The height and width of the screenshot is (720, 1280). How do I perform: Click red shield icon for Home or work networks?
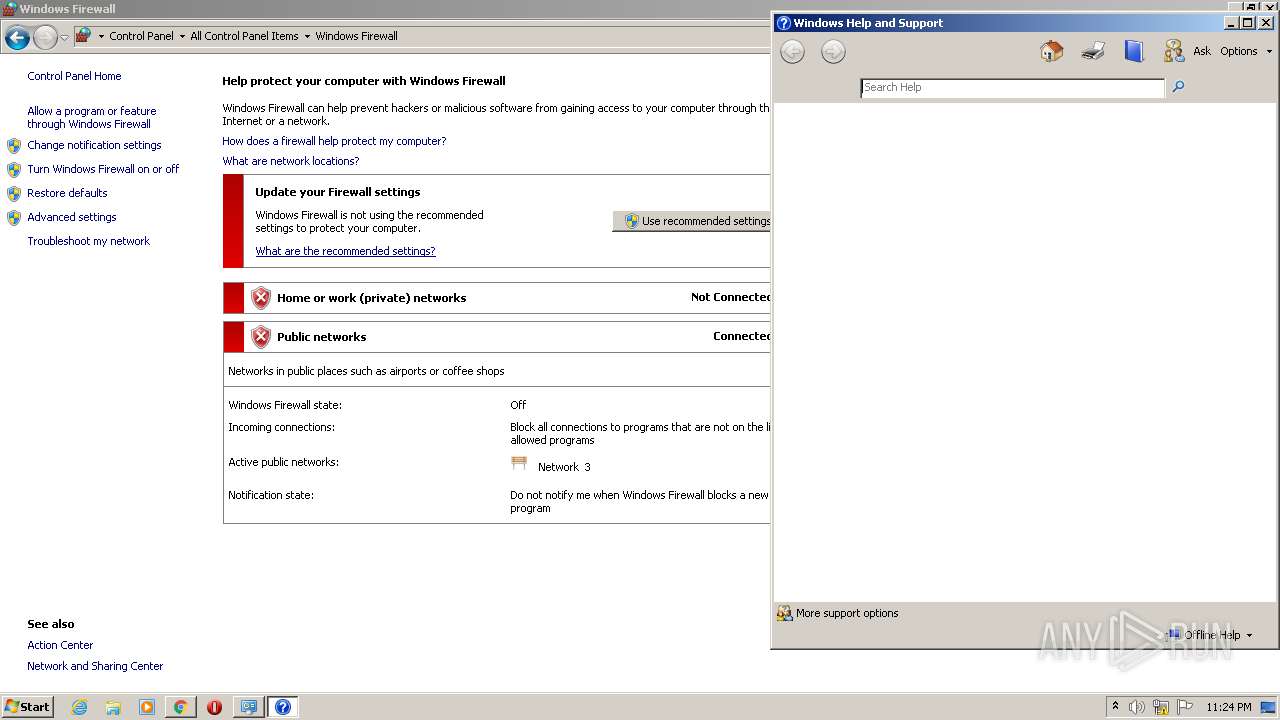click(261, 297)
